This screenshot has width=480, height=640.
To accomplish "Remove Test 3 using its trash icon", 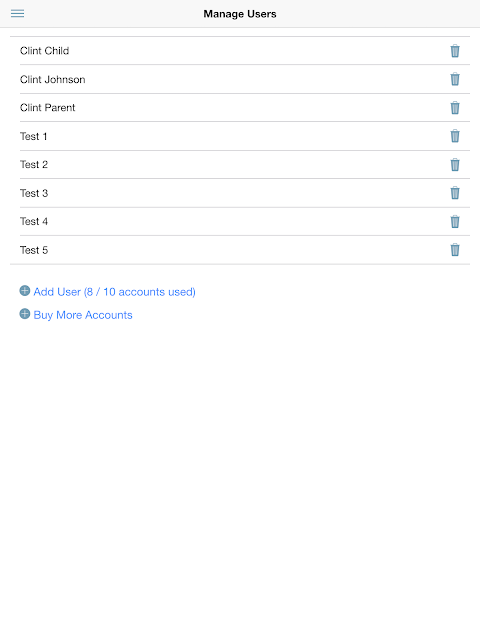I will tap(455, 193).
